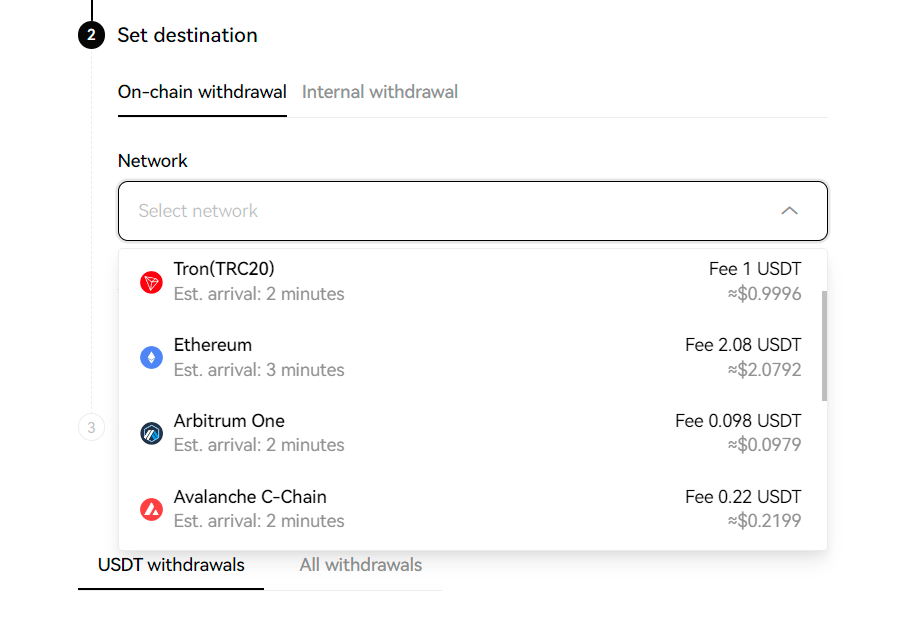
Task: Click the Arbitrum One logo icon
Action: point(151,433)
